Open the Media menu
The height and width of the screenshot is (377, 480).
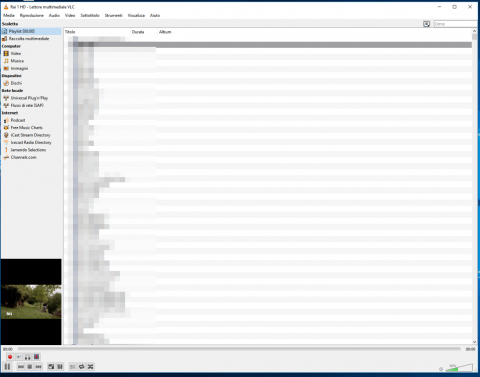tap(9, 15)
